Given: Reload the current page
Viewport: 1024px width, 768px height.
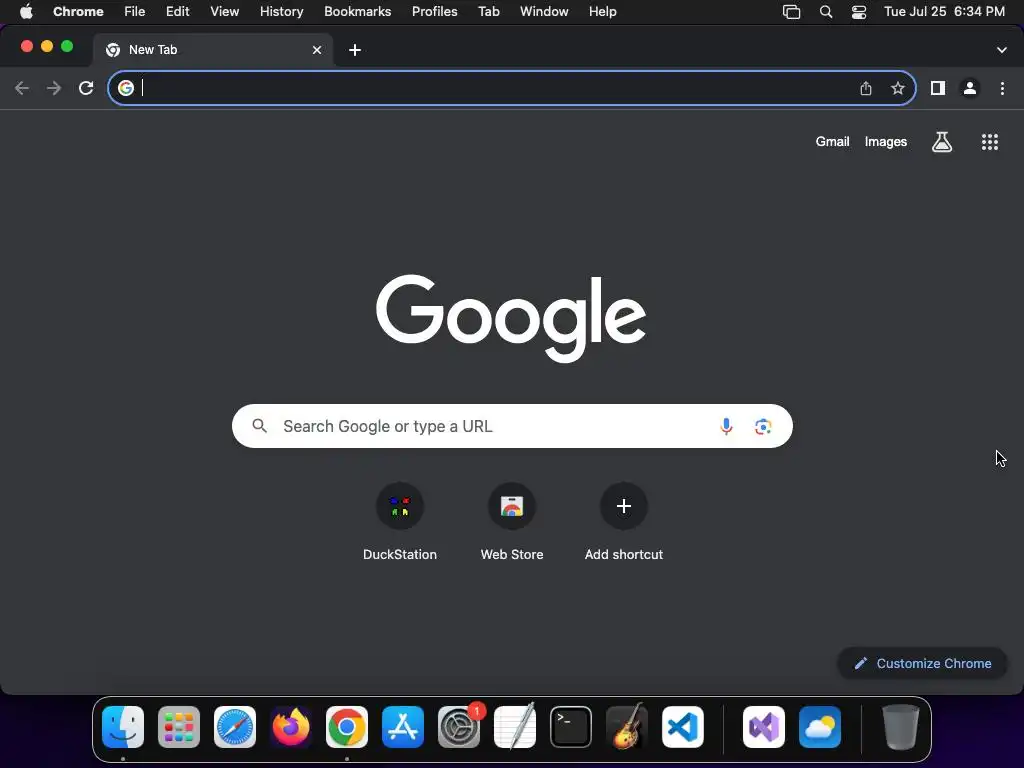Looking at the screenshot, I should click(x=86, y=88).
